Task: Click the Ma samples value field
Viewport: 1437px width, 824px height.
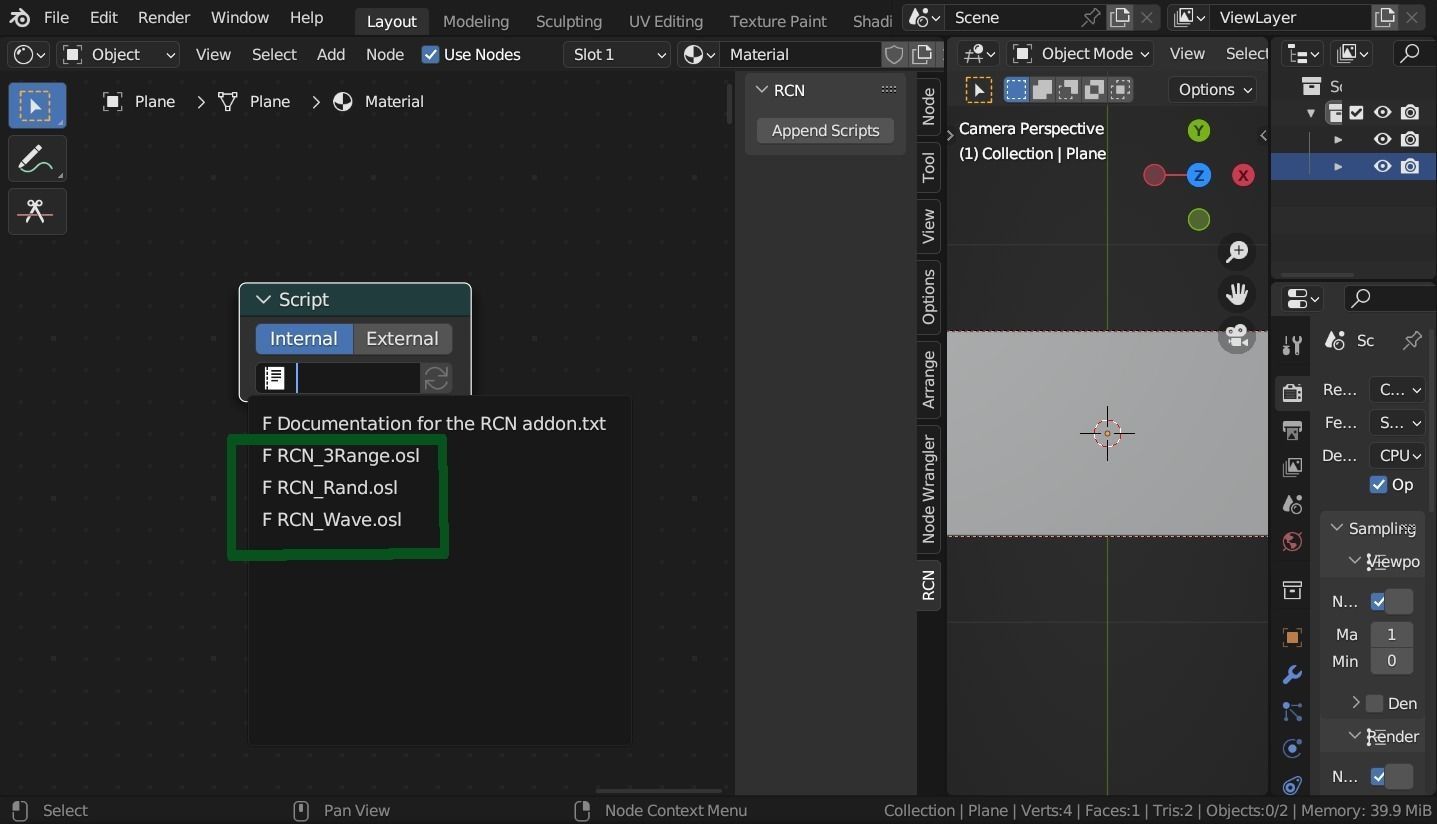Action: point(1391,634)
